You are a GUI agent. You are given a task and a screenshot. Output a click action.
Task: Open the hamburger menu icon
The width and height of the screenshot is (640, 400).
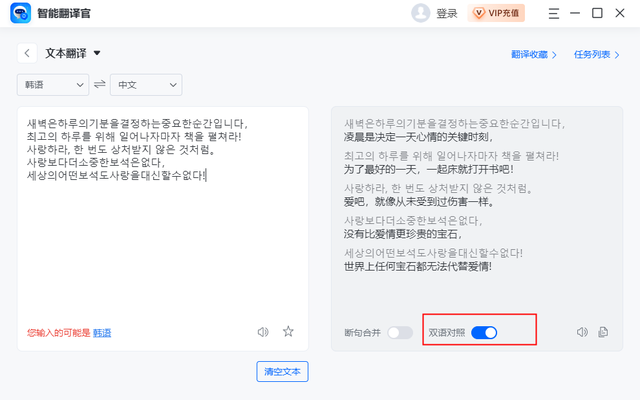pos(553,13)
